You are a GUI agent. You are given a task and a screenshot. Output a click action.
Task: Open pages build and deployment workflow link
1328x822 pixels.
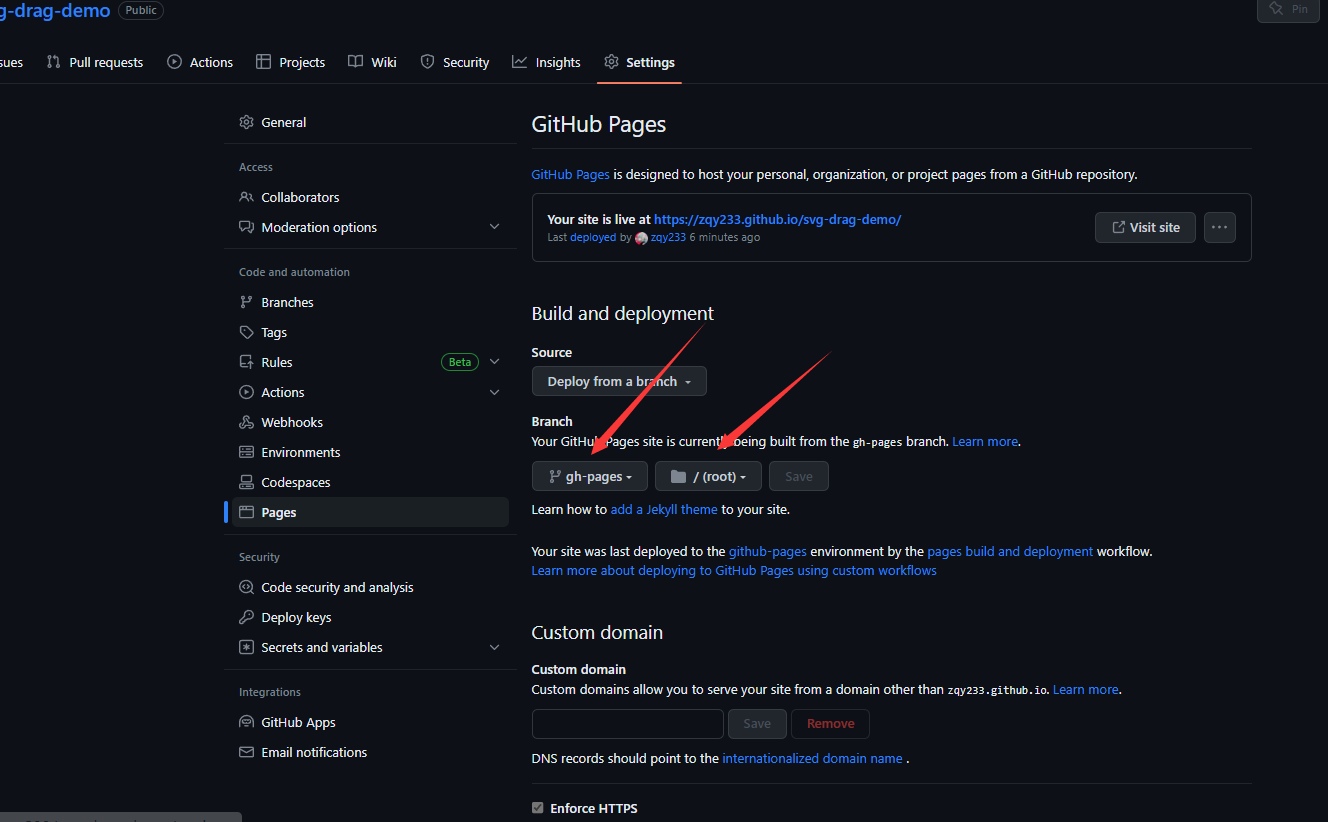(1010, 551)
